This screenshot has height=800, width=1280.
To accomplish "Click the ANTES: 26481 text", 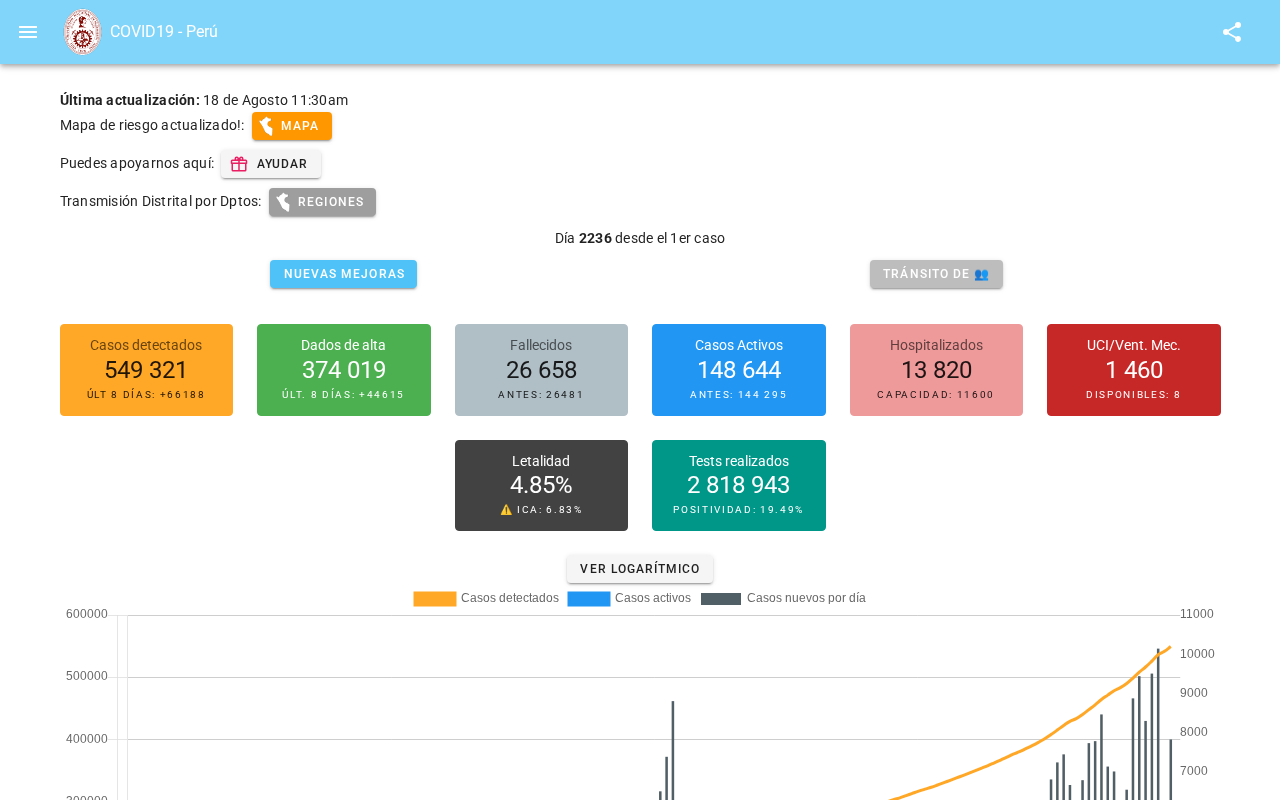I will (541, 395).
